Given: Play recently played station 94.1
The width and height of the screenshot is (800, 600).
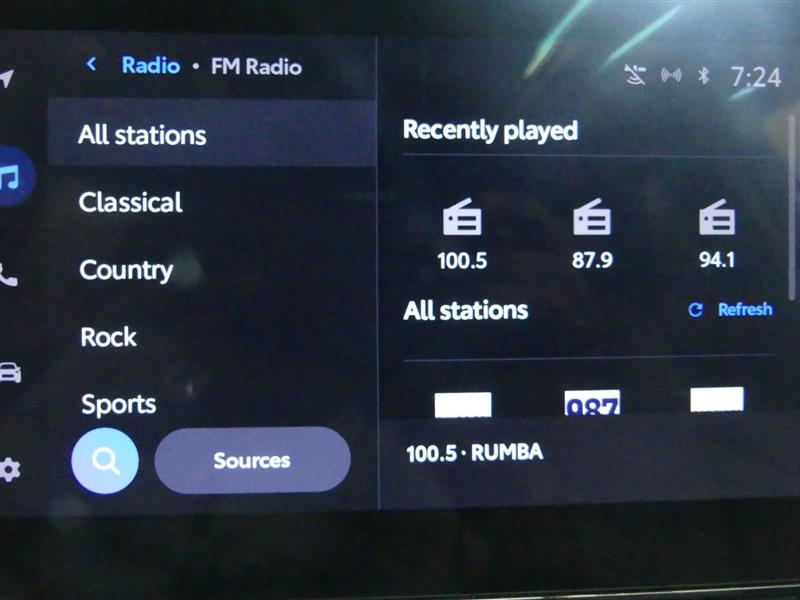Looking at the screenshot, I should [x=717, y=234].
